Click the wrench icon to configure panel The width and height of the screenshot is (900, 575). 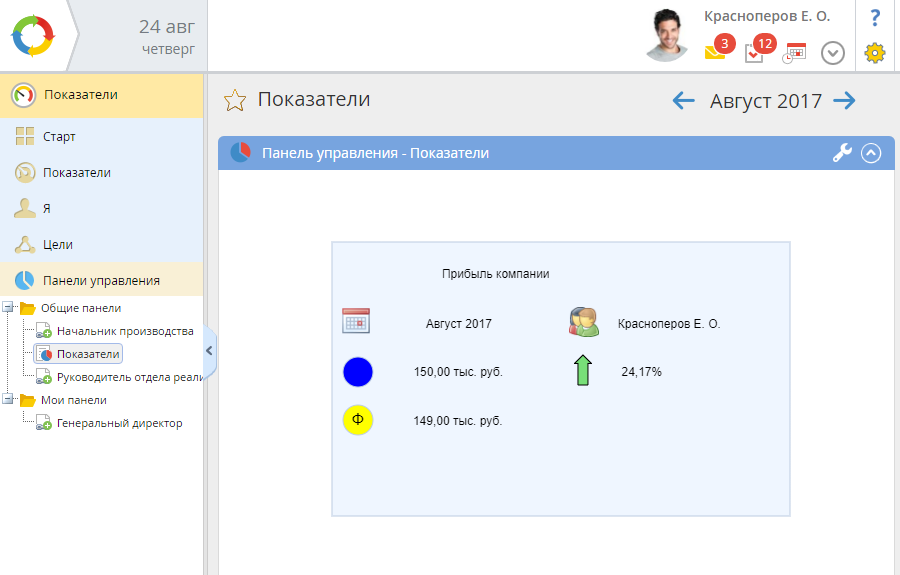842,153
